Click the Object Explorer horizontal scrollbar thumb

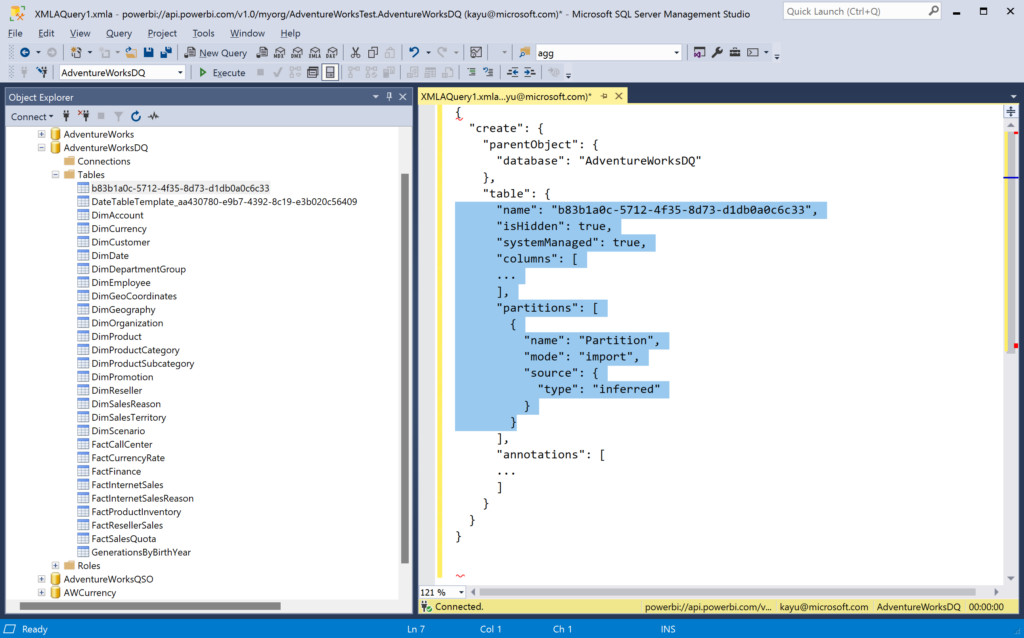tap(150, 606)
